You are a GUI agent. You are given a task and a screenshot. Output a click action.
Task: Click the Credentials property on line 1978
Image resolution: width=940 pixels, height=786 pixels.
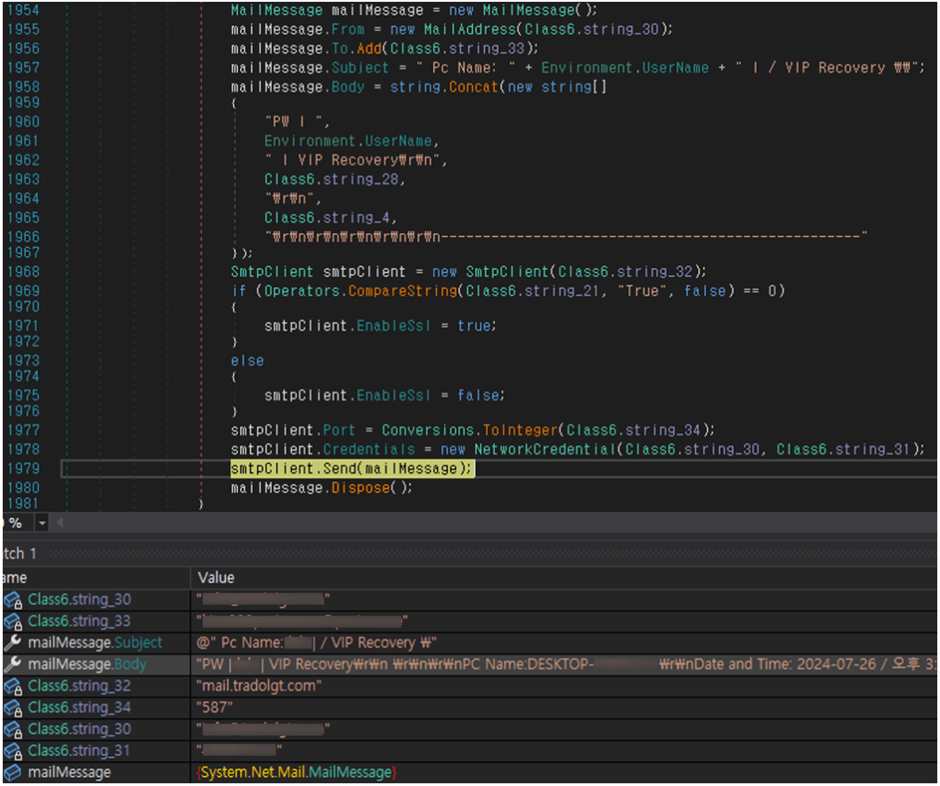point(369,450)
